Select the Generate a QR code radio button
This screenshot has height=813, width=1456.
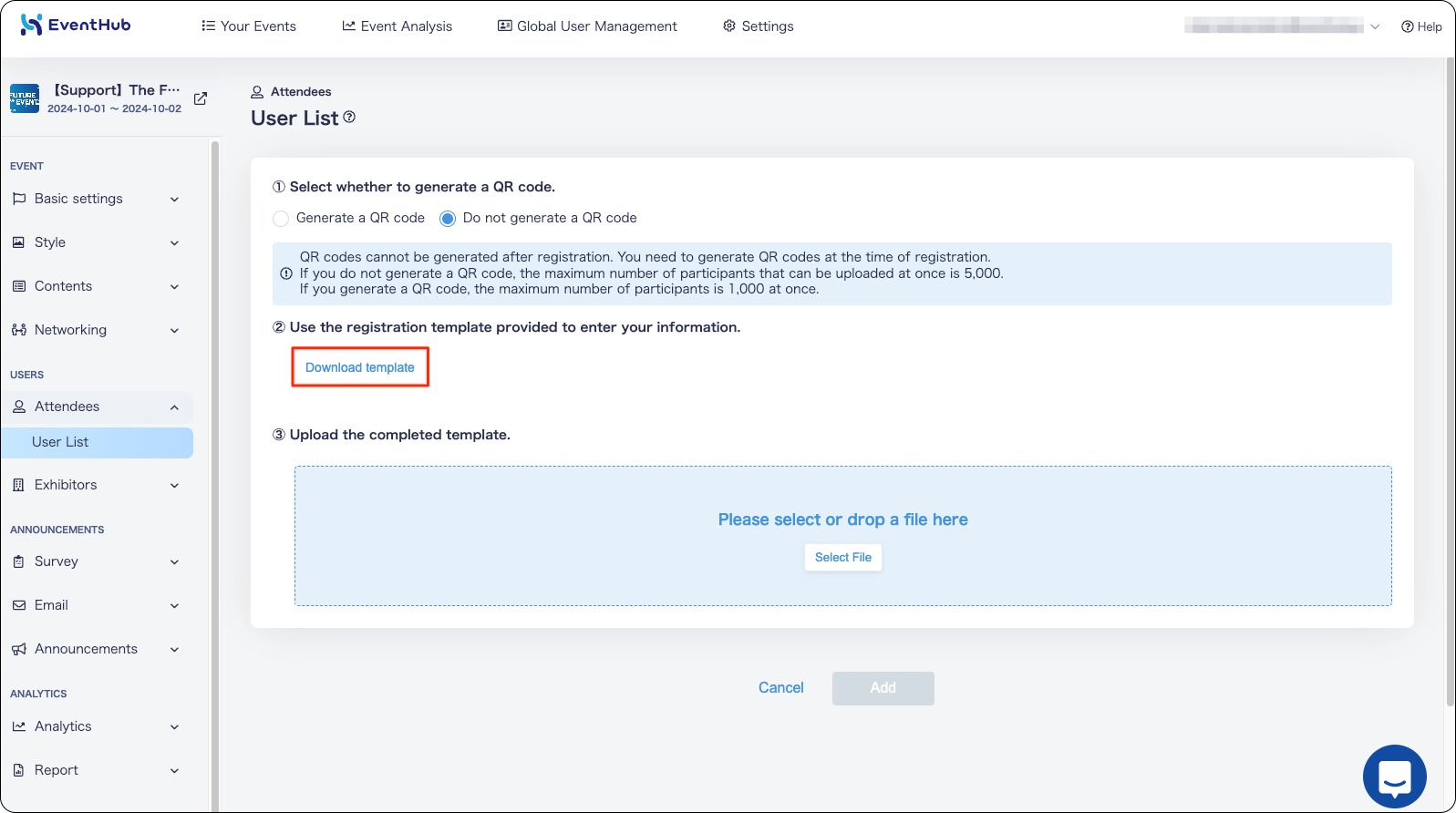[281, 219]
